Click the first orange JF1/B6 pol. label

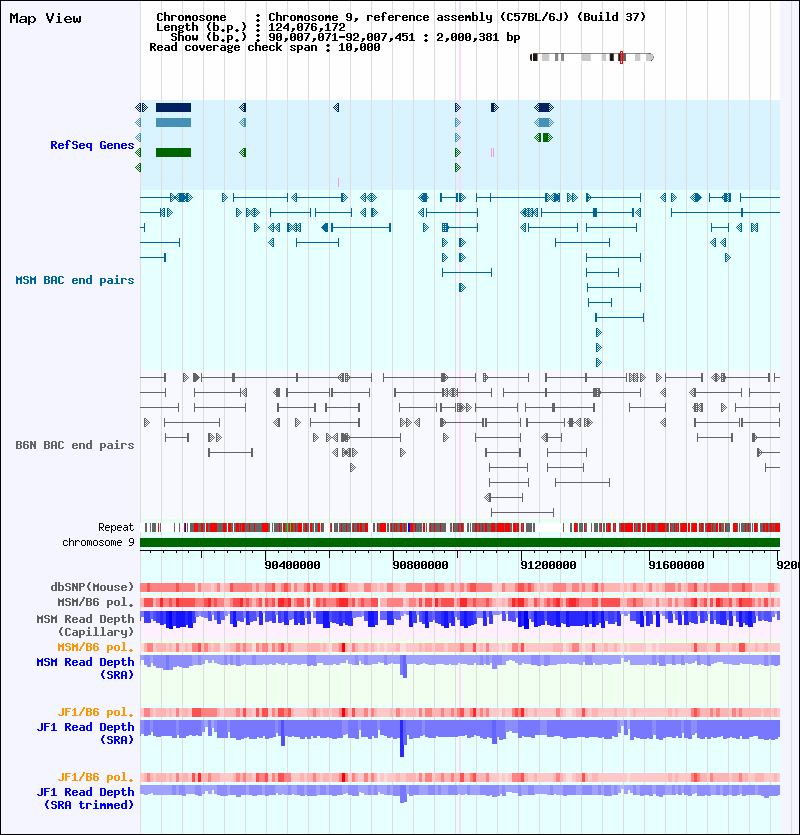96,713
